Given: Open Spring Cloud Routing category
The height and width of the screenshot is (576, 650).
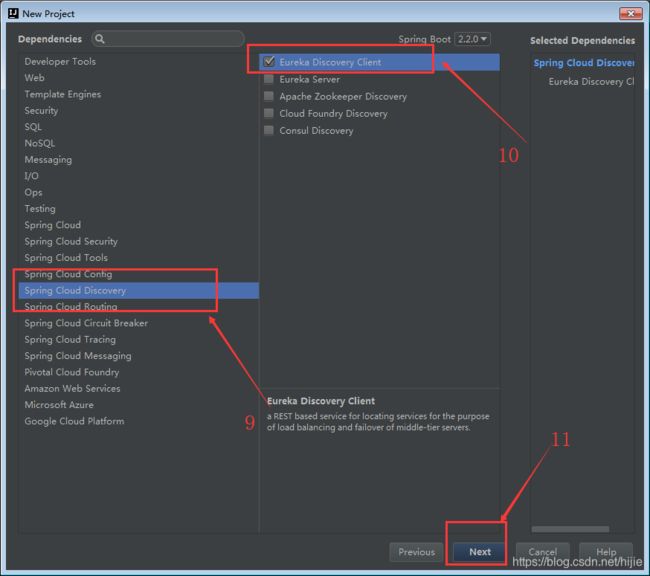Looking at the screenshot, I should click(x=138, y=306).
